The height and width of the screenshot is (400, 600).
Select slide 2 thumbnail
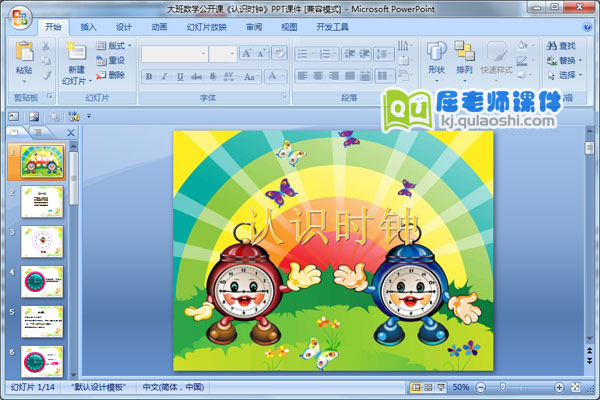pyautogui.click(x=42, y=202)
